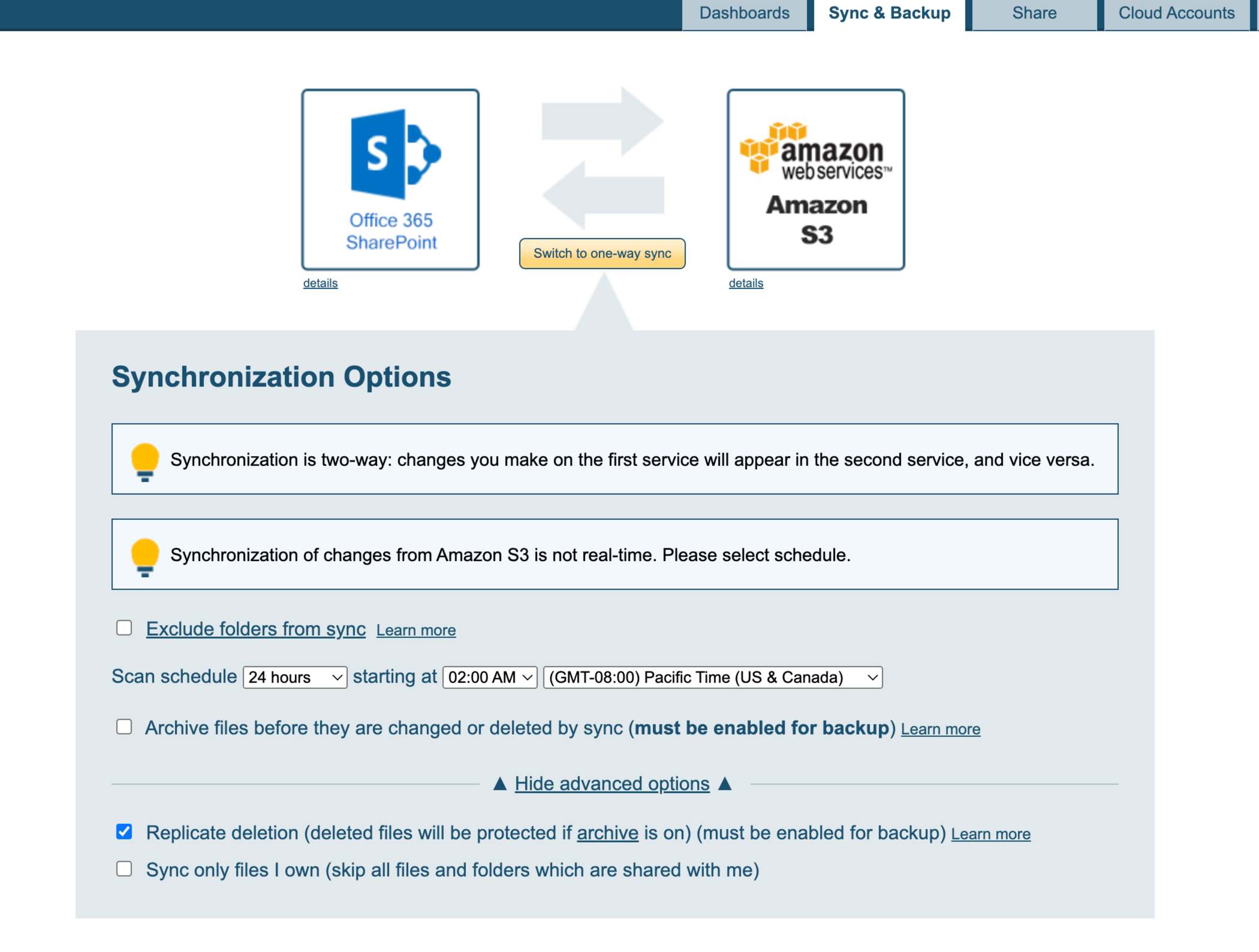The width and height of the screenshot is (1259, 952).
Task: Uncheck the Replicate deletion checkbox
Action: pos(124,832)
